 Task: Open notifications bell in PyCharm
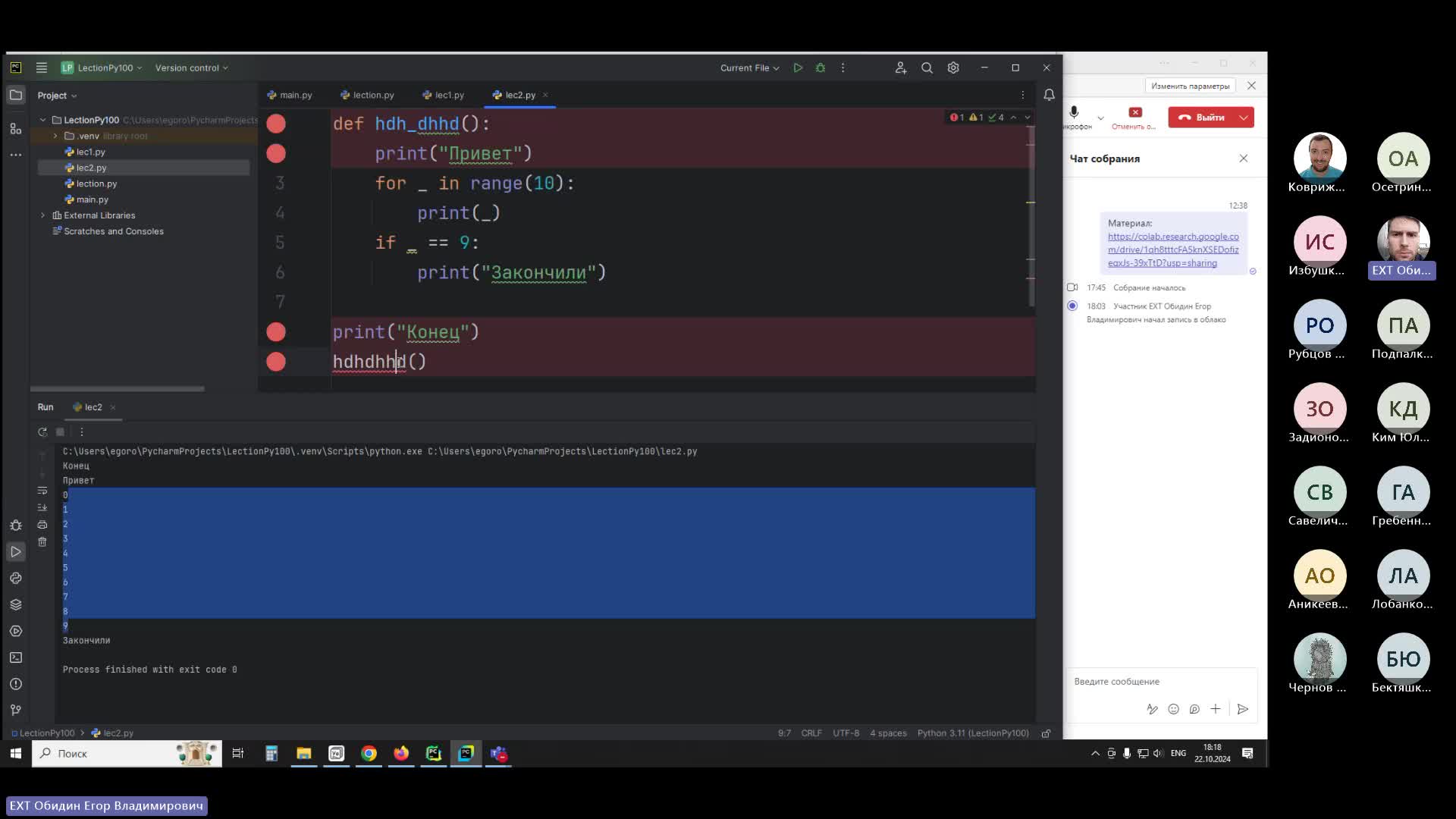pyautogui.click(x=1049, y=95)
